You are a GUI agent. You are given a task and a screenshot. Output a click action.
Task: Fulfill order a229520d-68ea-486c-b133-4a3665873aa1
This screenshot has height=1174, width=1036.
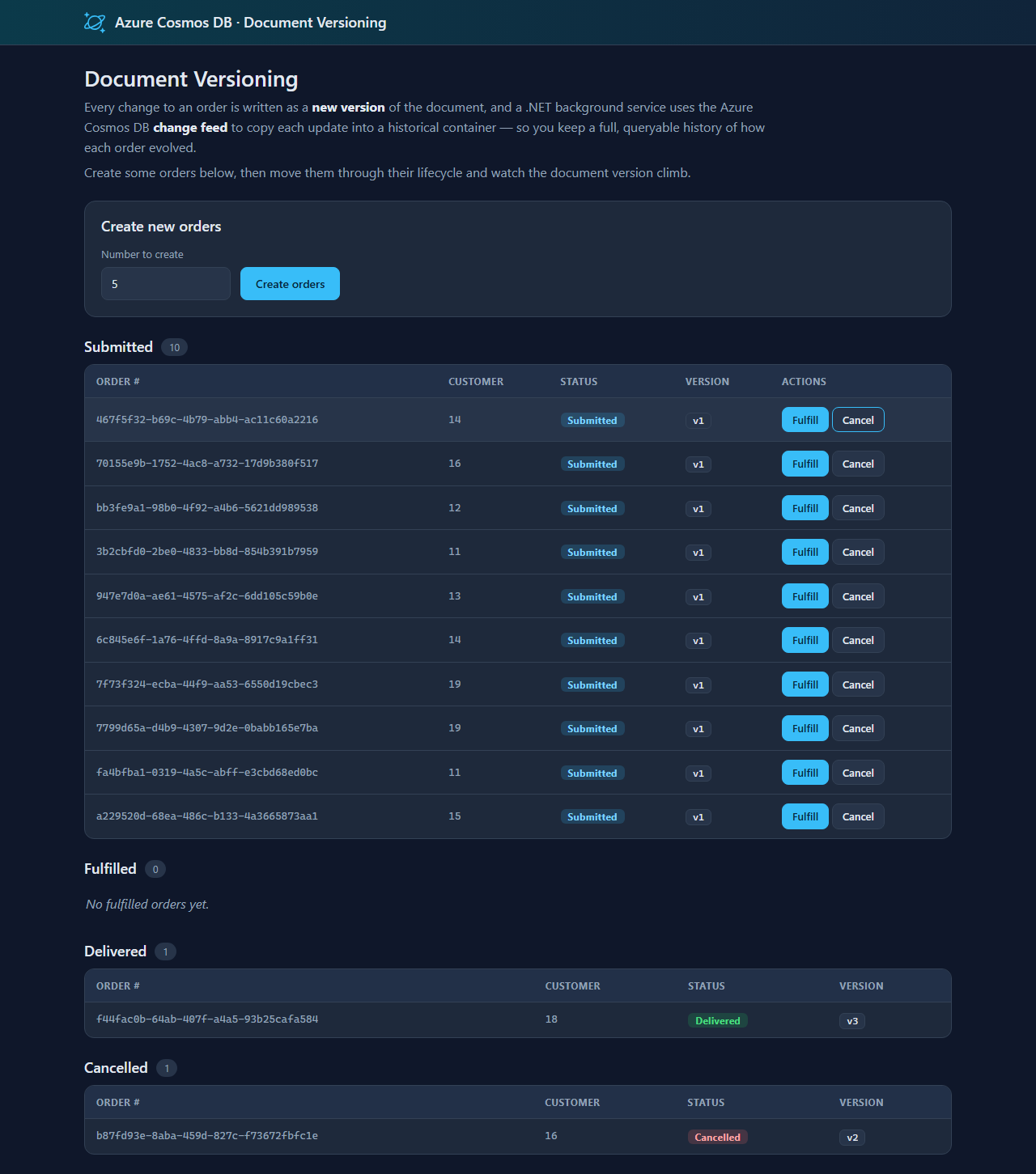pos(805,816)
